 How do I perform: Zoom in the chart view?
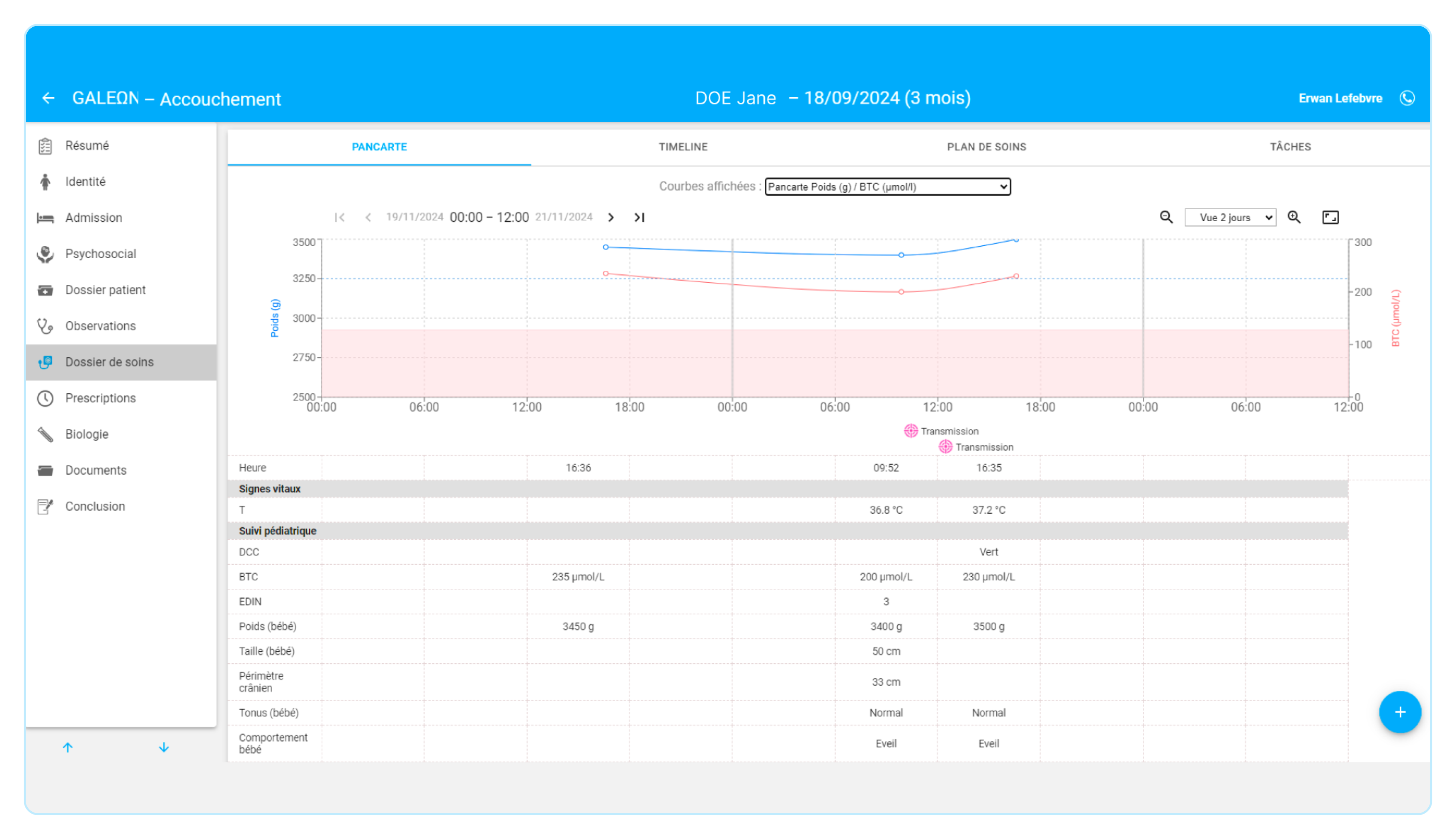[1294, 217]
